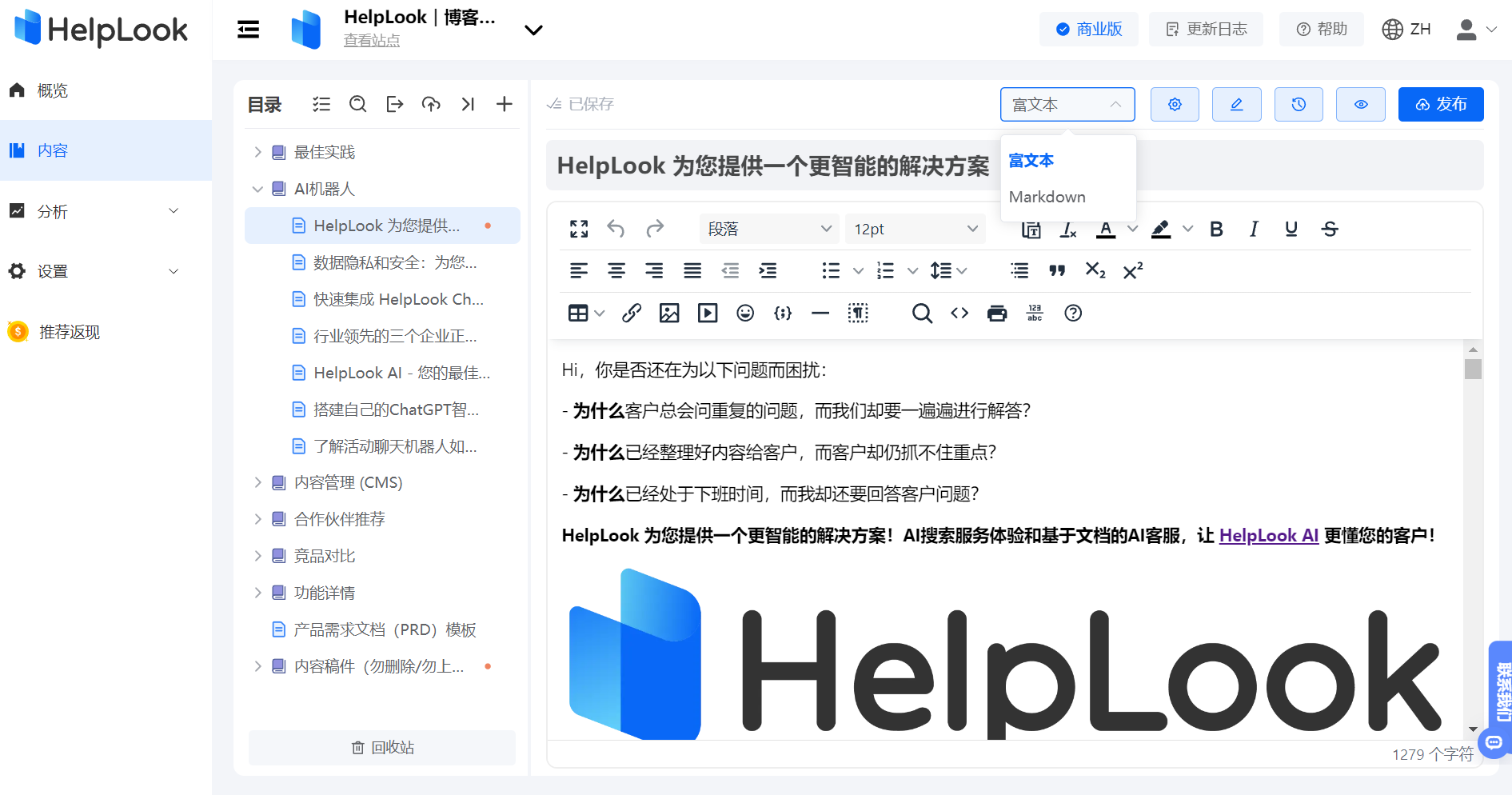
Task: Preview the article with the eye button
Action: point(1361,104)
